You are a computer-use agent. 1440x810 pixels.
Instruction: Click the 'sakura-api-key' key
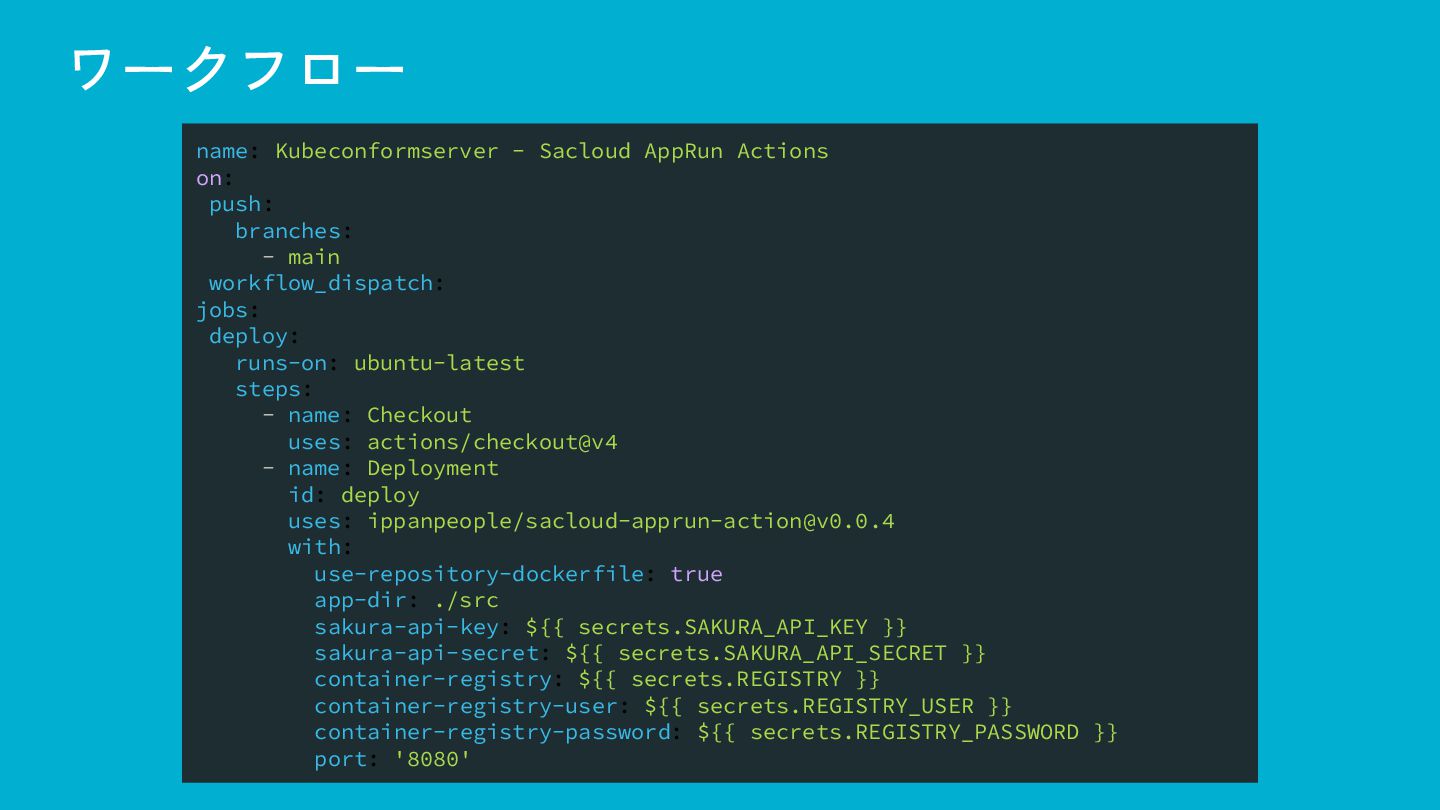click(406, 627)
